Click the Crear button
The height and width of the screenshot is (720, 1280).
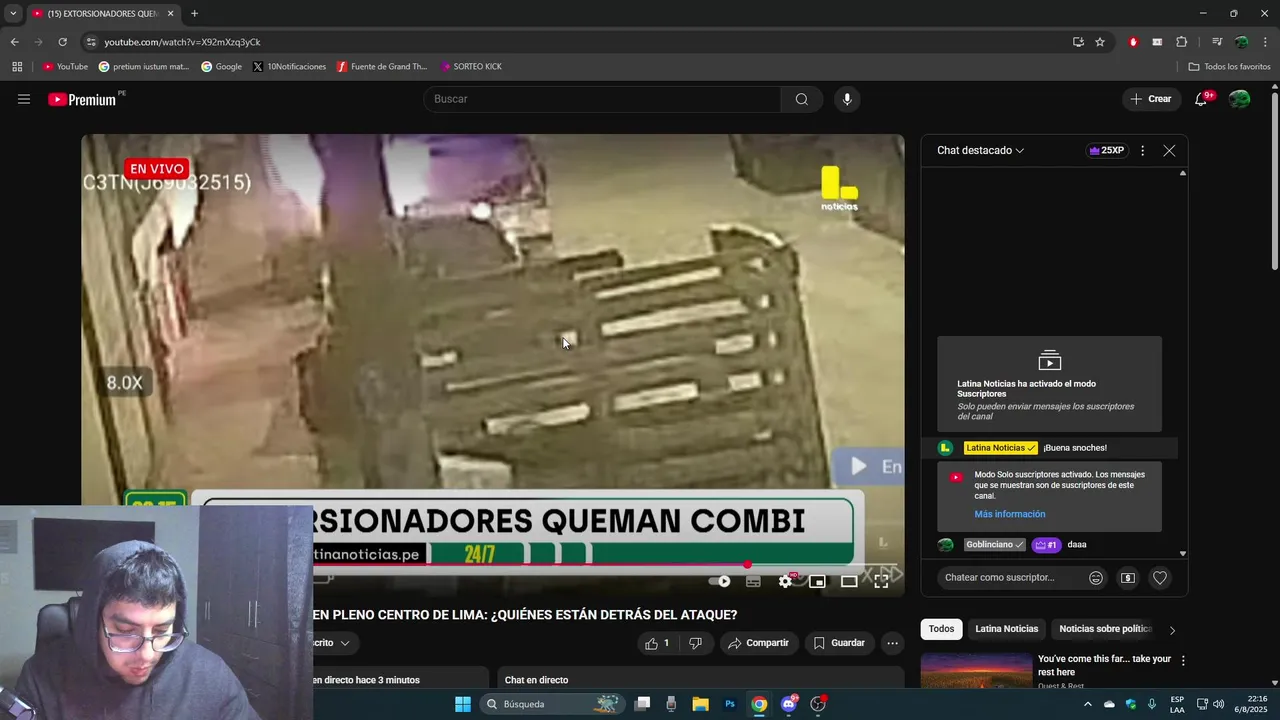tap(1150, 99)
